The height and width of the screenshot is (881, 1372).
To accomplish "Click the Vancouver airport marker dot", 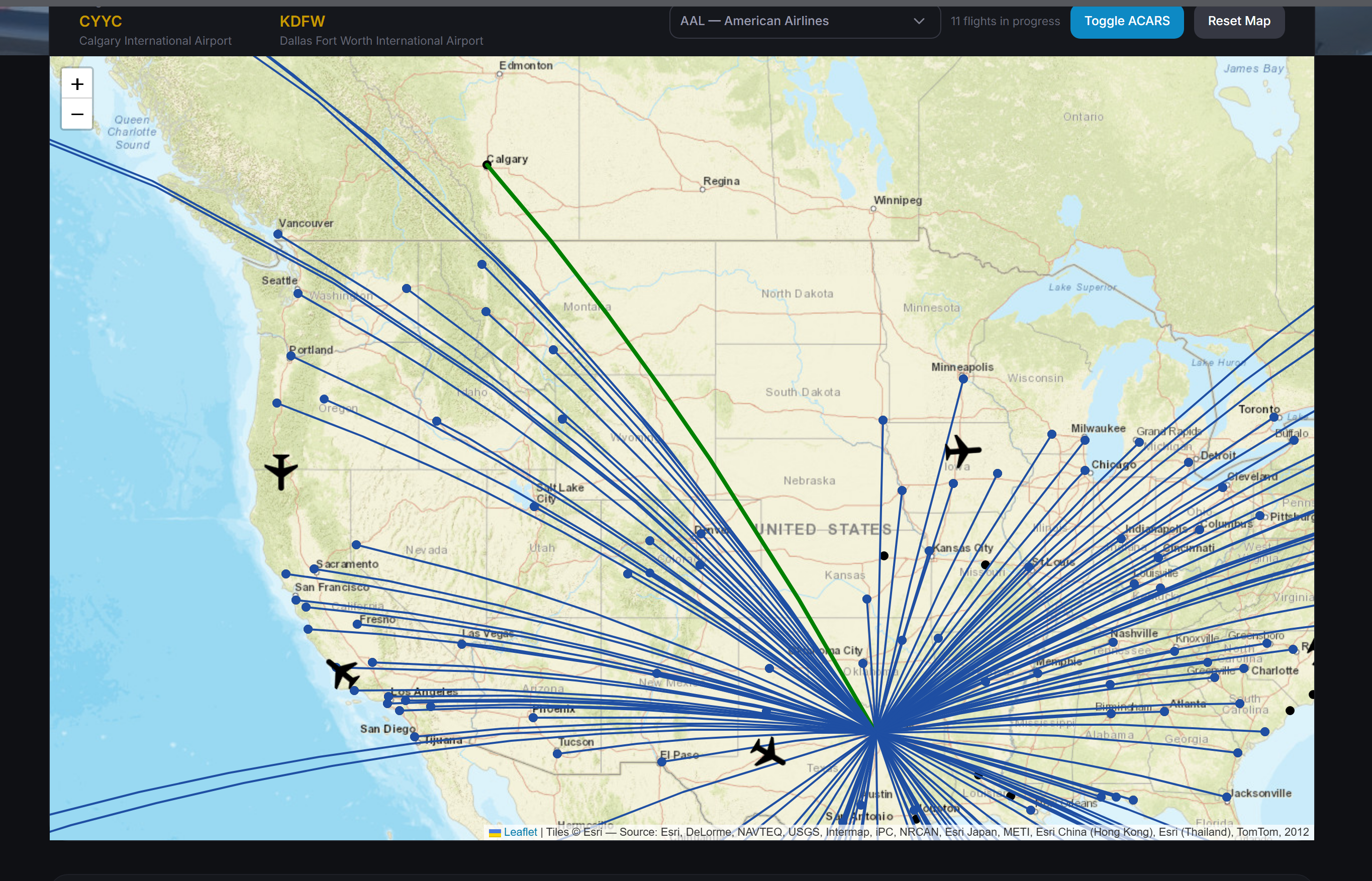I will [278, 234].
